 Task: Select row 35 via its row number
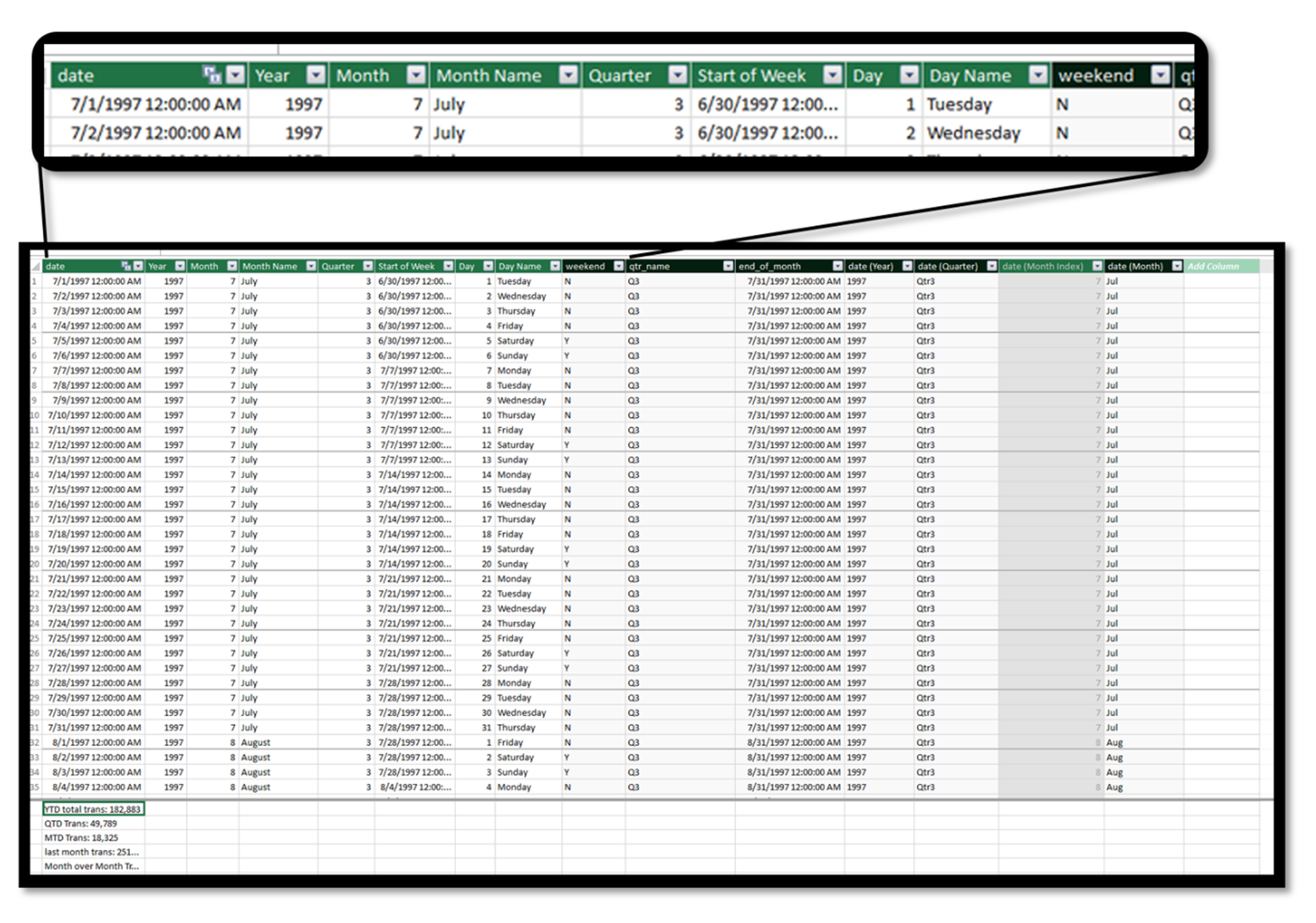pyautogui.click(x=35, y=787)
